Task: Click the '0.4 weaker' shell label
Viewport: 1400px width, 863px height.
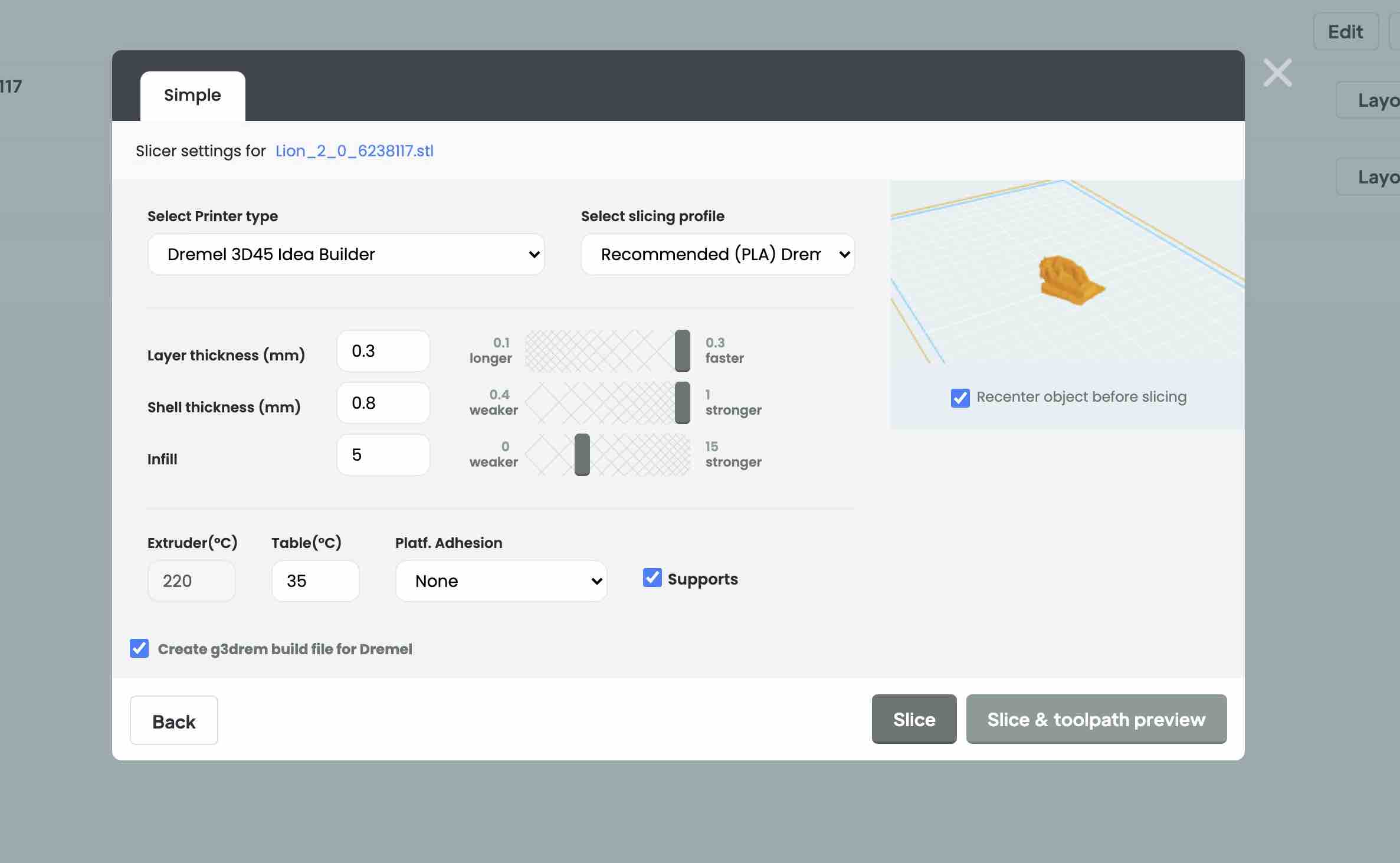Action: point(494,402)
